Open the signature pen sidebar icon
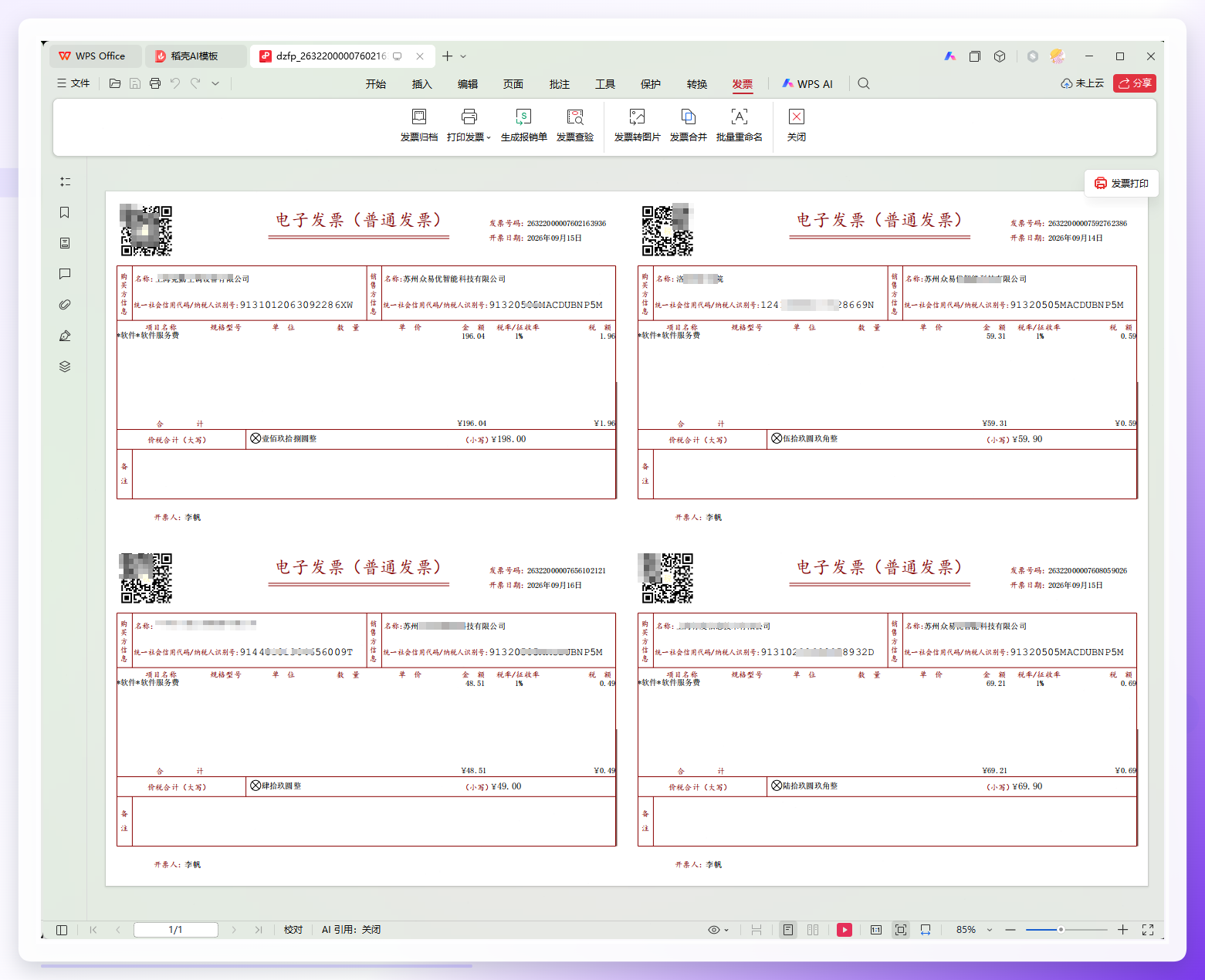Image resolution: width=1205 pixels, height=980 pixels. pos(65,336)
